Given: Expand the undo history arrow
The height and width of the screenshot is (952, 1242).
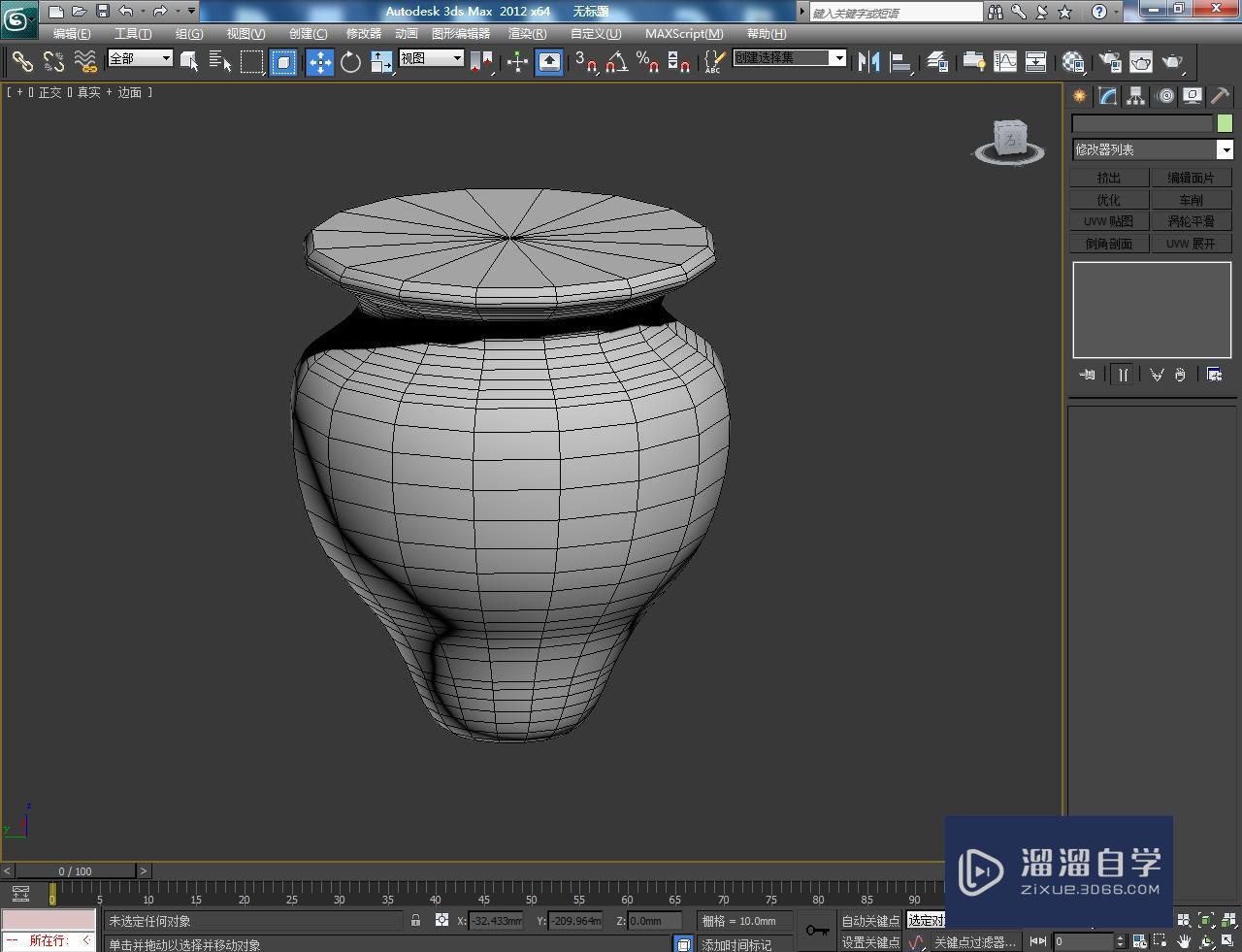Looking at the screenshot, I should coord(143,12).
